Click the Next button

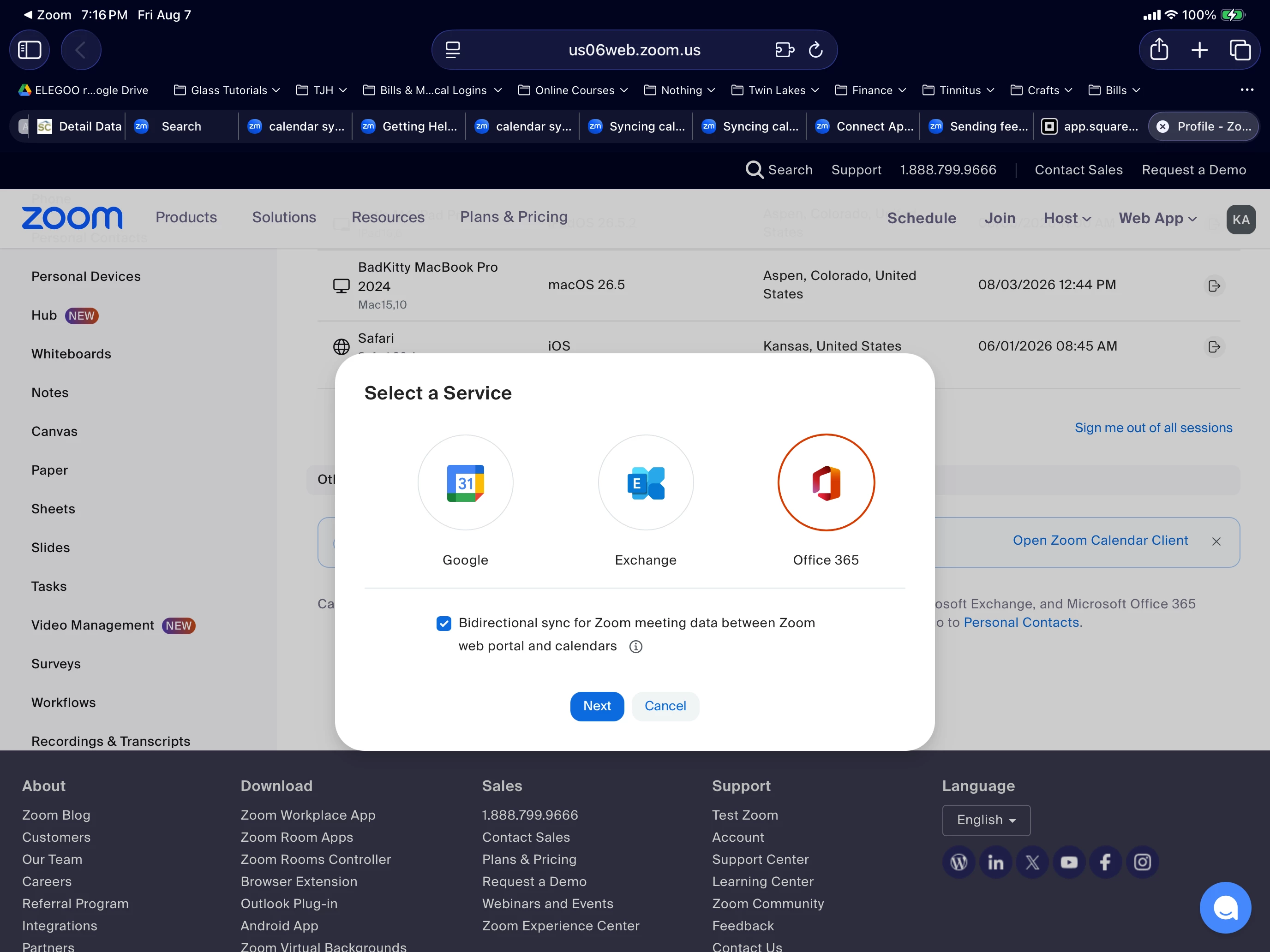(597, 707)
